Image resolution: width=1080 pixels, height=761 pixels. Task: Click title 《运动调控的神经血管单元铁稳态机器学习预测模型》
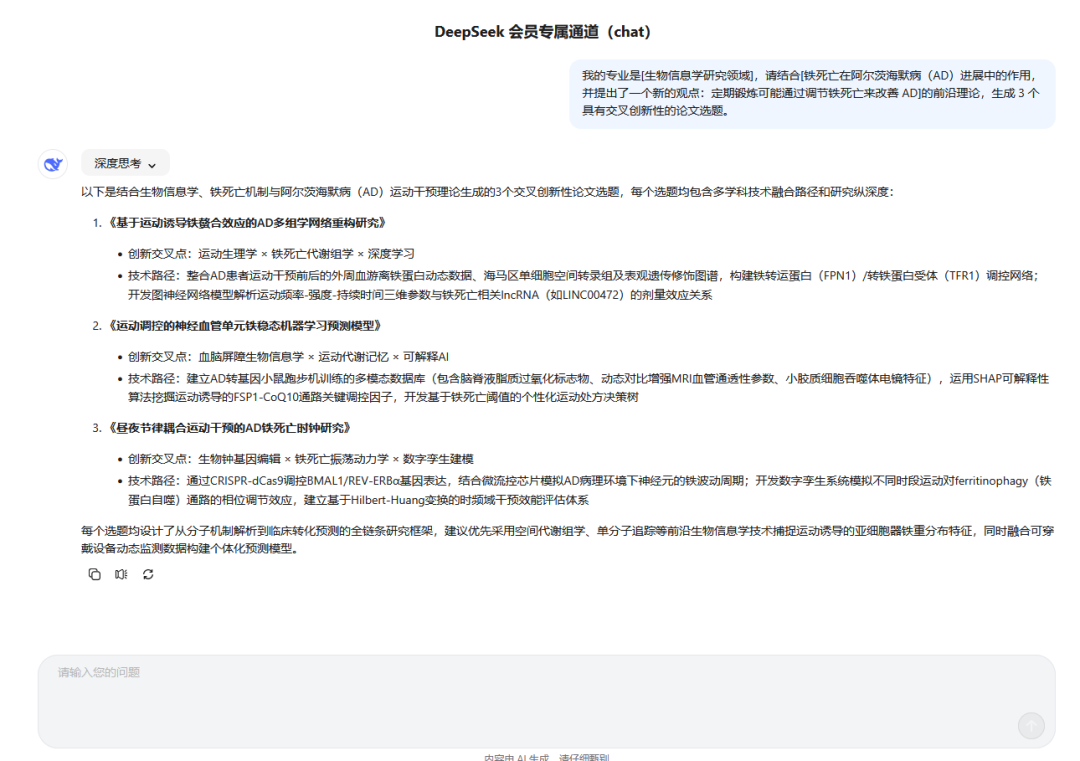(245, 325)
